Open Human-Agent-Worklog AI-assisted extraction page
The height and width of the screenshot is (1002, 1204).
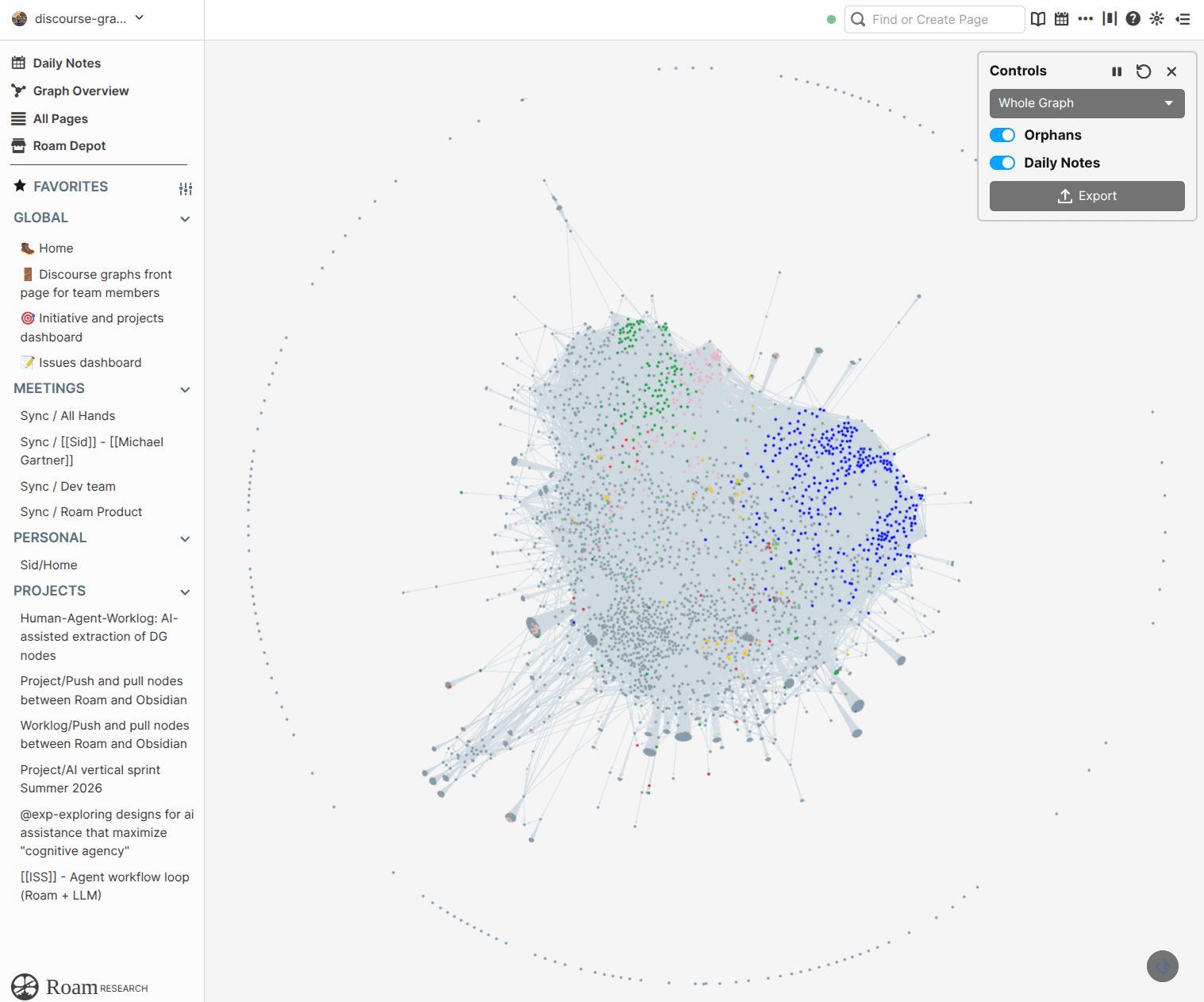(x=99, y=637)
